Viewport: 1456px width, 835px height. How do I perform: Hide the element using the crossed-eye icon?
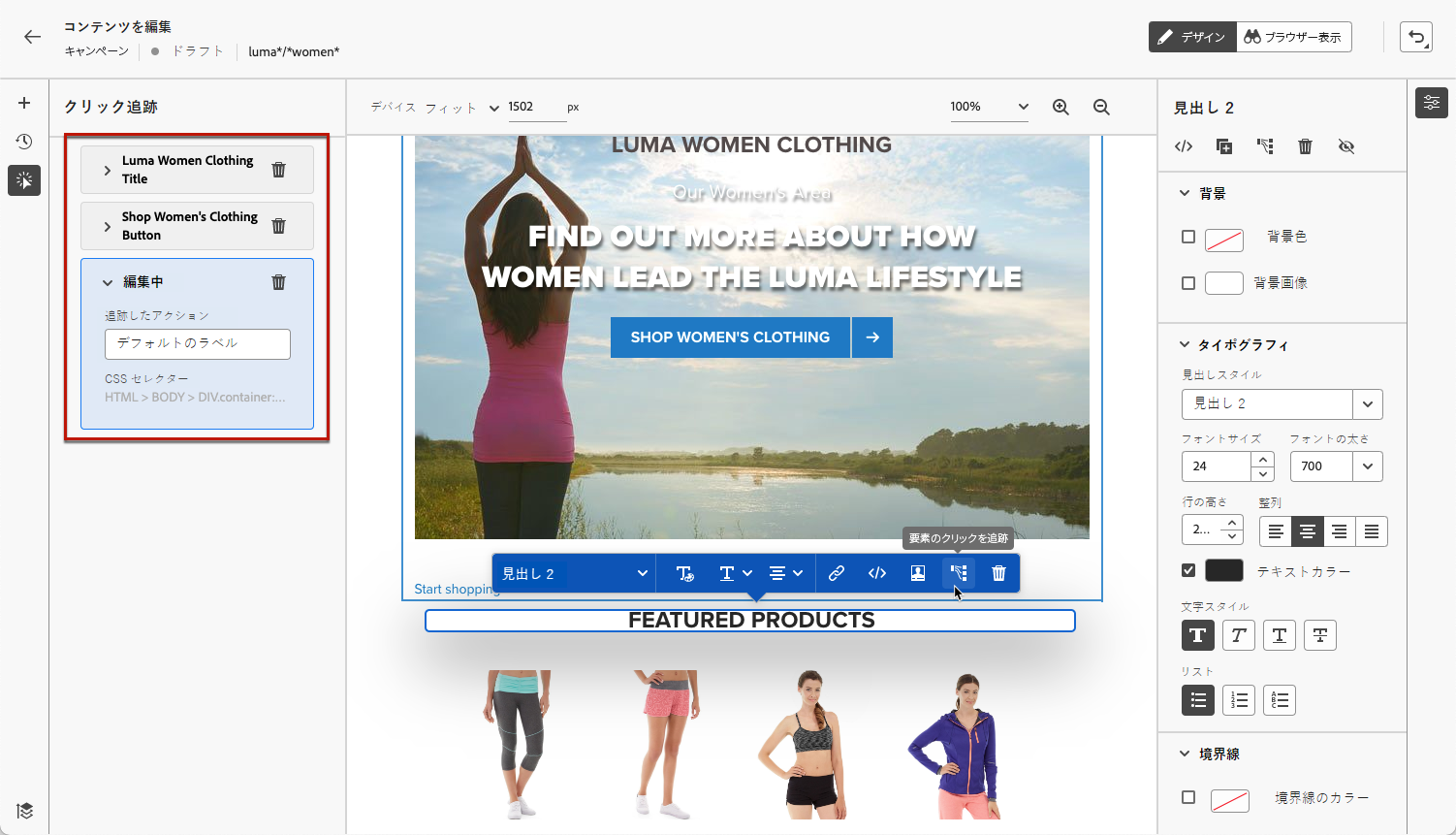pos(1346,146)
